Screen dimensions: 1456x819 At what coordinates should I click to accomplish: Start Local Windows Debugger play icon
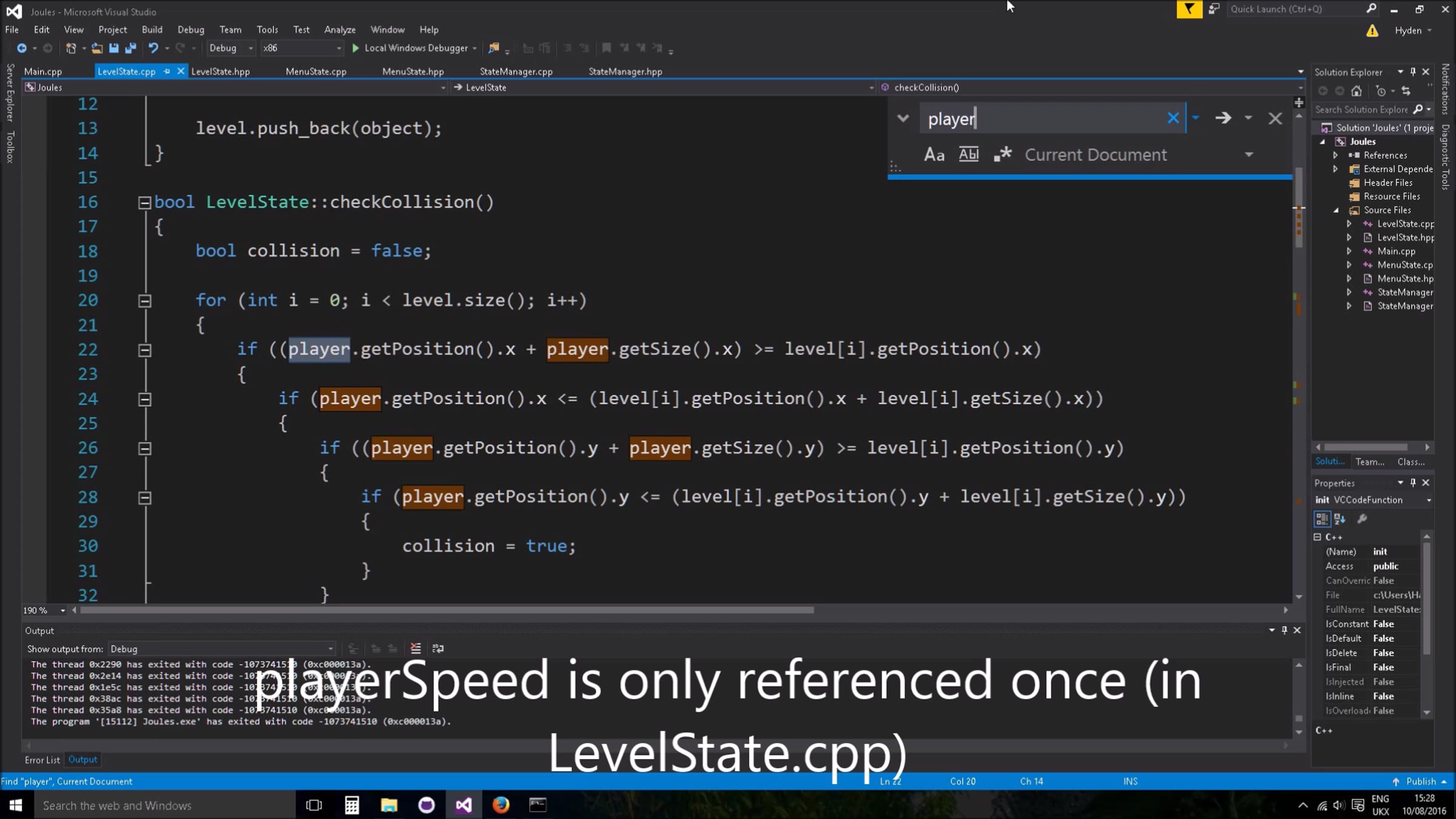coord(356,48)
